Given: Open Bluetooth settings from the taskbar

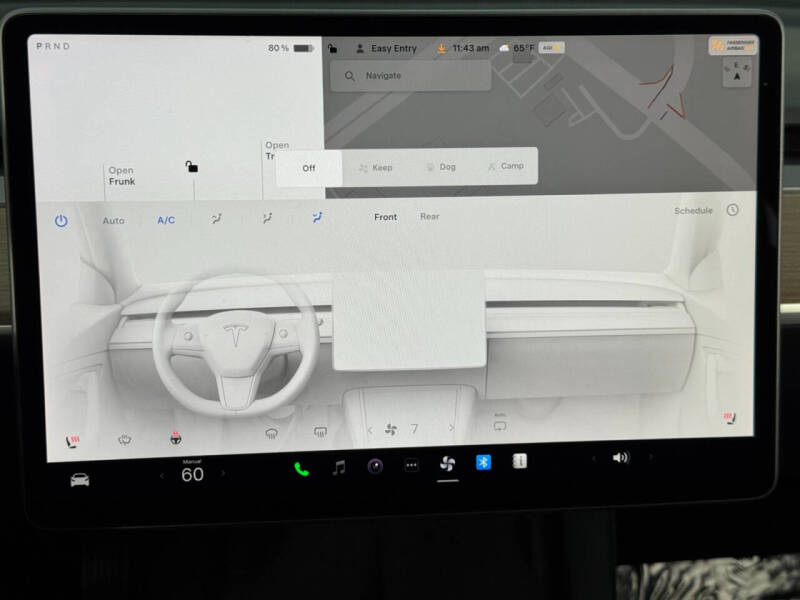Looking at the screenshot, I should [483, 464].
